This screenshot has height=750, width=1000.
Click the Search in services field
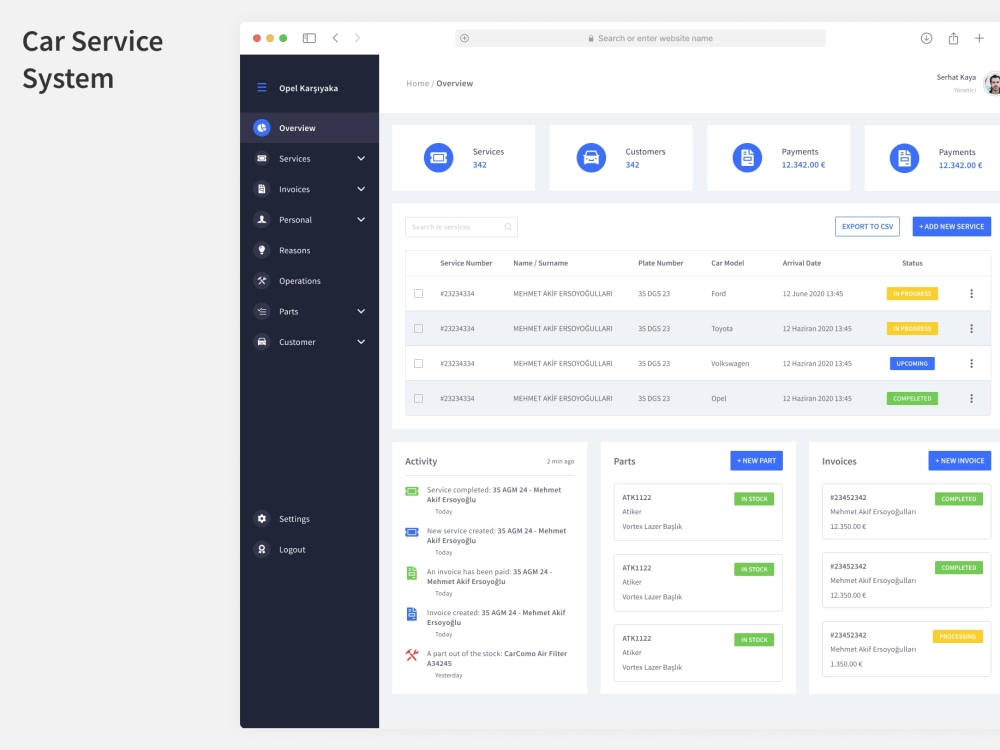click(x=461, y=227)
